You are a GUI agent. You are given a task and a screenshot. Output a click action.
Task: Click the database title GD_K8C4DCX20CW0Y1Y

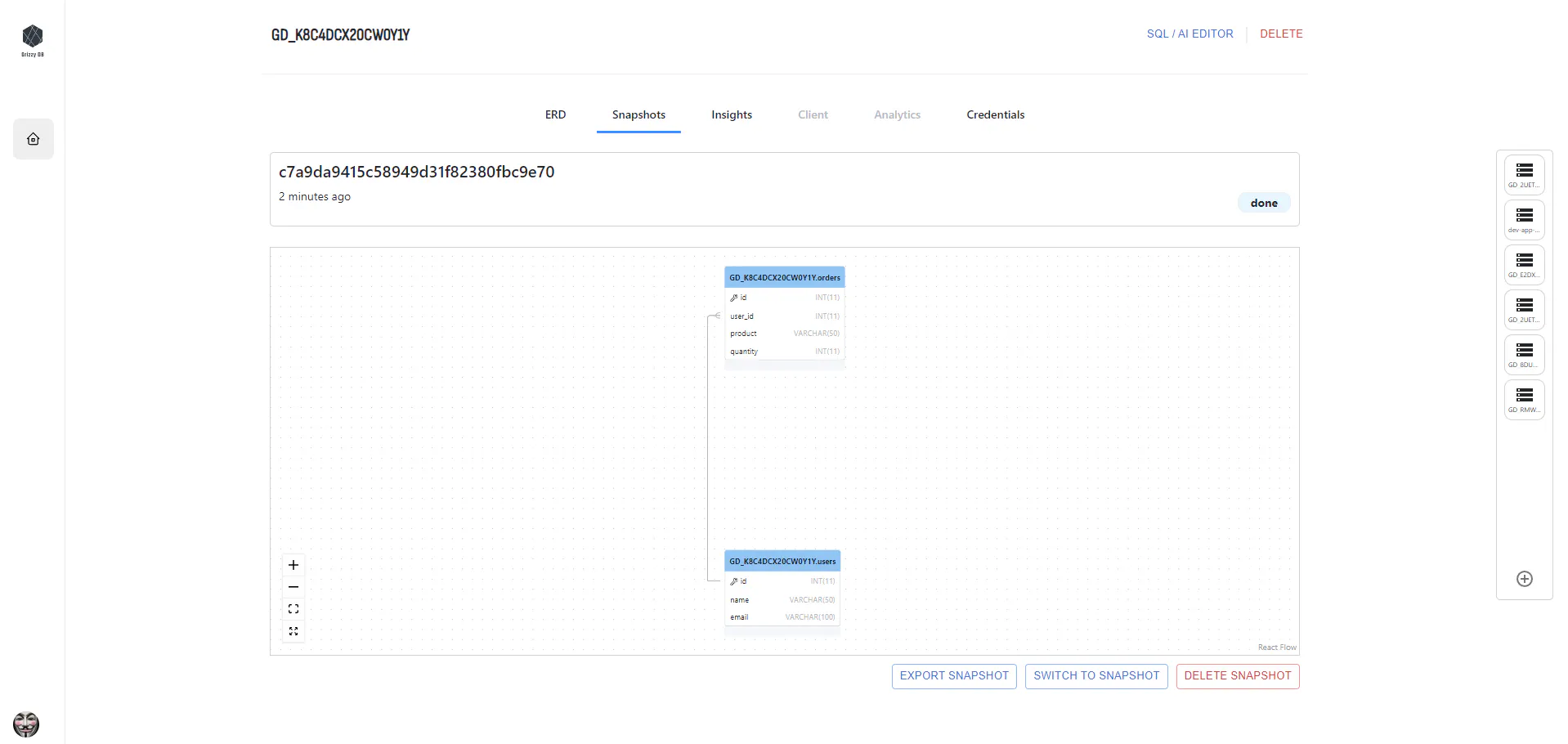[x=341, y=35]
